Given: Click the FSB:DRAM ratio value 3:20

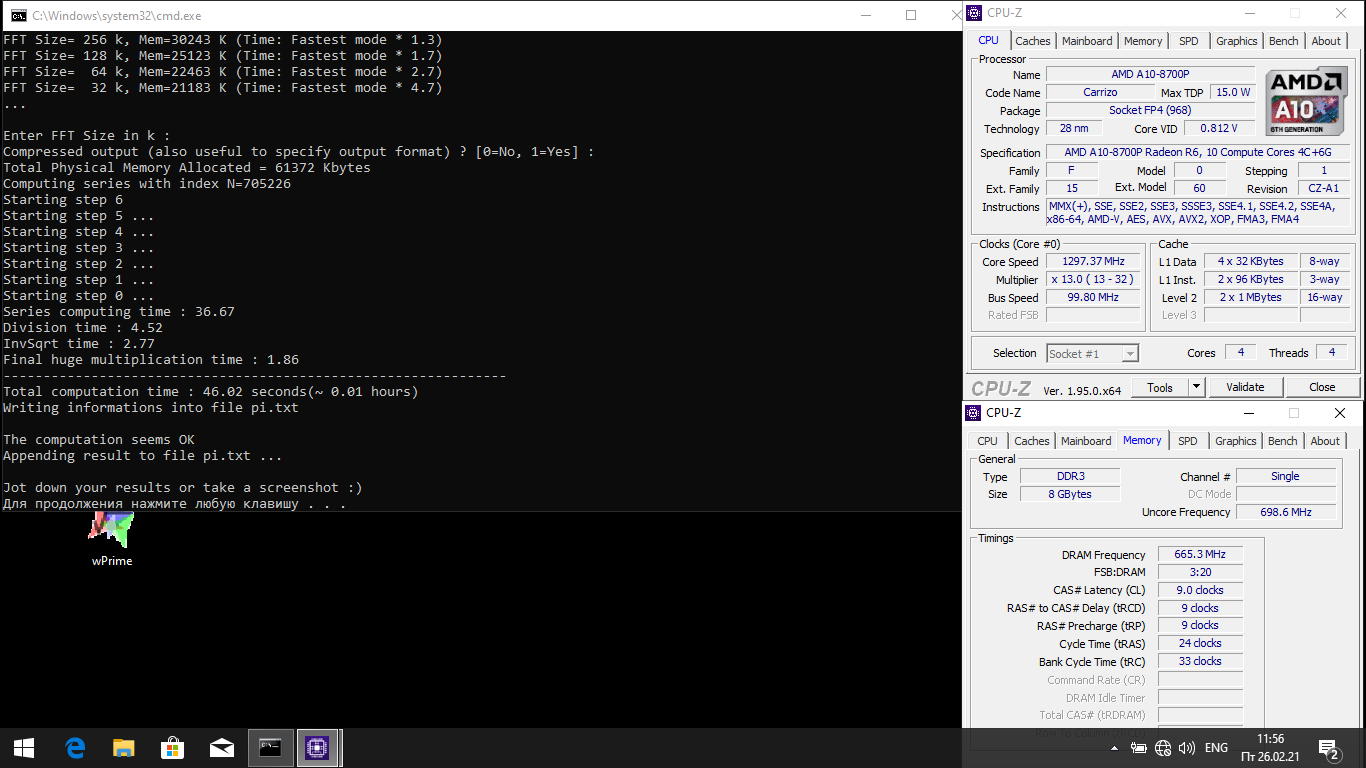Looking at the screenshot, I should [1200, 572].
